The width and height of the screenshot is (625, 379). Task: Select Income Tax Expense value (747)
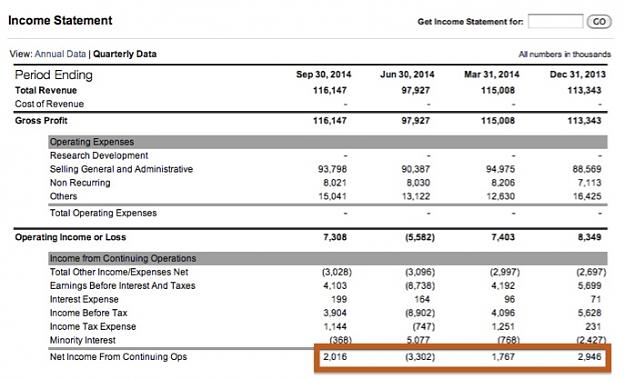424,326
